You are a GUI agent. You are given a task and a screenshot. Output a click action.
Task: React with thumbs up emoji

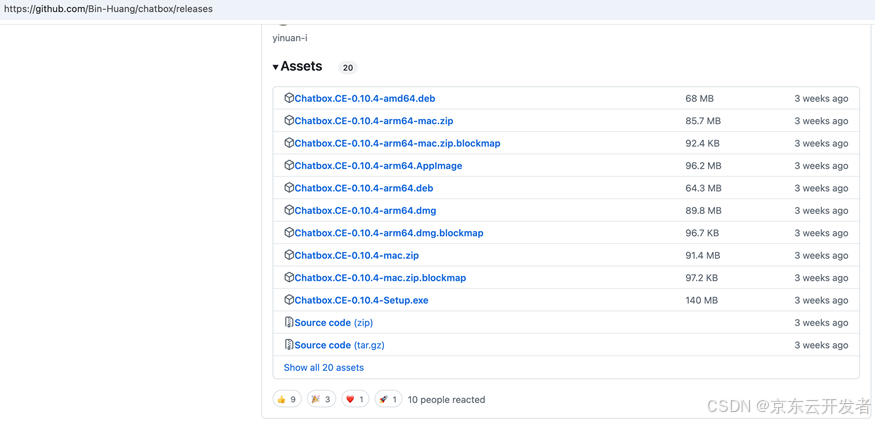point(287,399)
